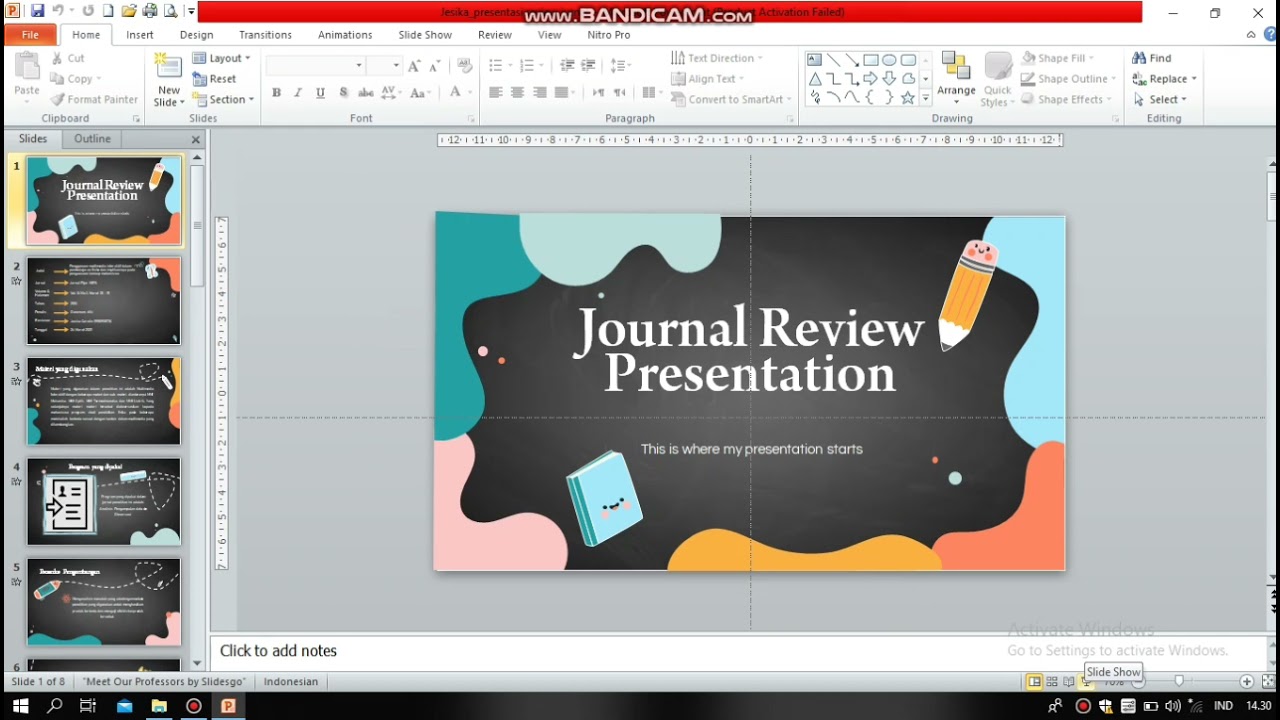
Task: Click zoom in plus button
Action: click(1246, 682)
